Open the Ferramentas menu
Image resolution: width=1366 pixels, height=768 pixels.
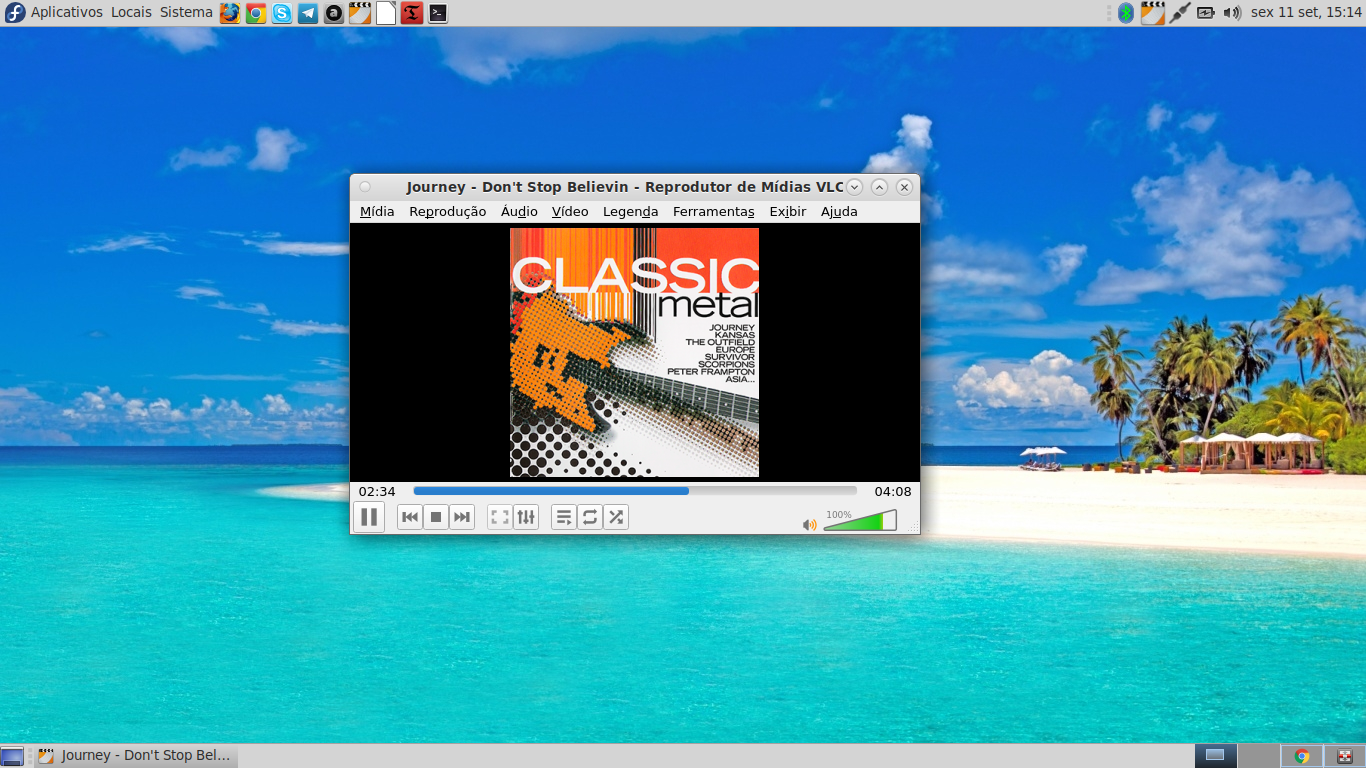pyautogui.click(x=713, y=211)
